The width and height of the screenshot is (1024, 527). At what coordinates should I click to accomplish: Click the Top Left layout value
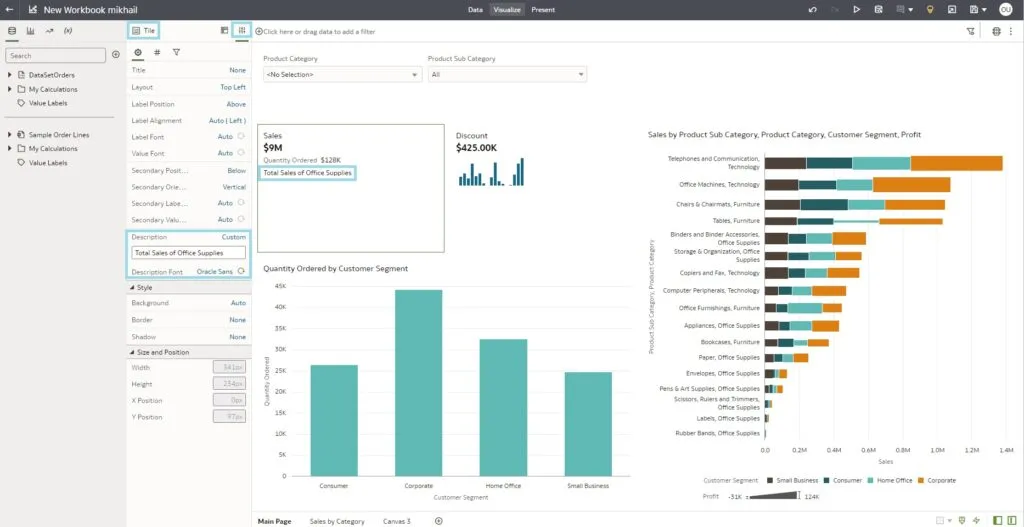click(x=232, y=87)
